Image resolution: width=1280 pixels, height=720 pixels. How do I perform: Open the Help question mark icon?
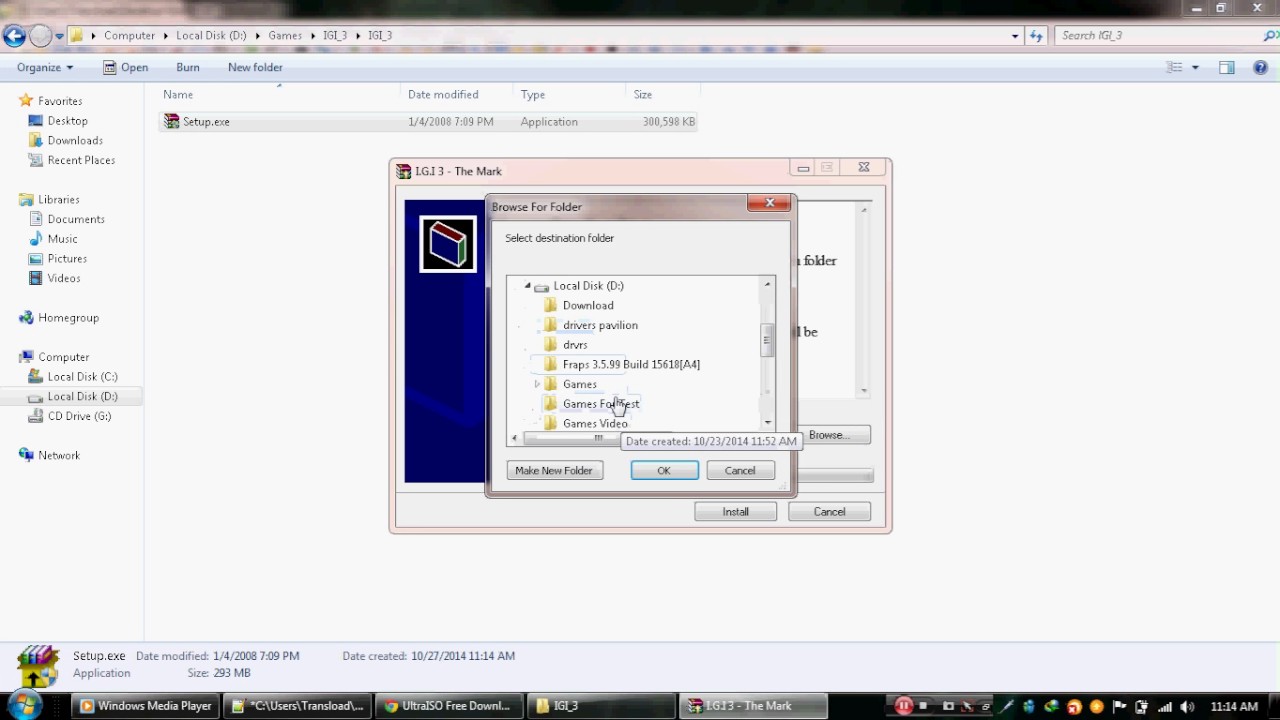point(1260,67)
